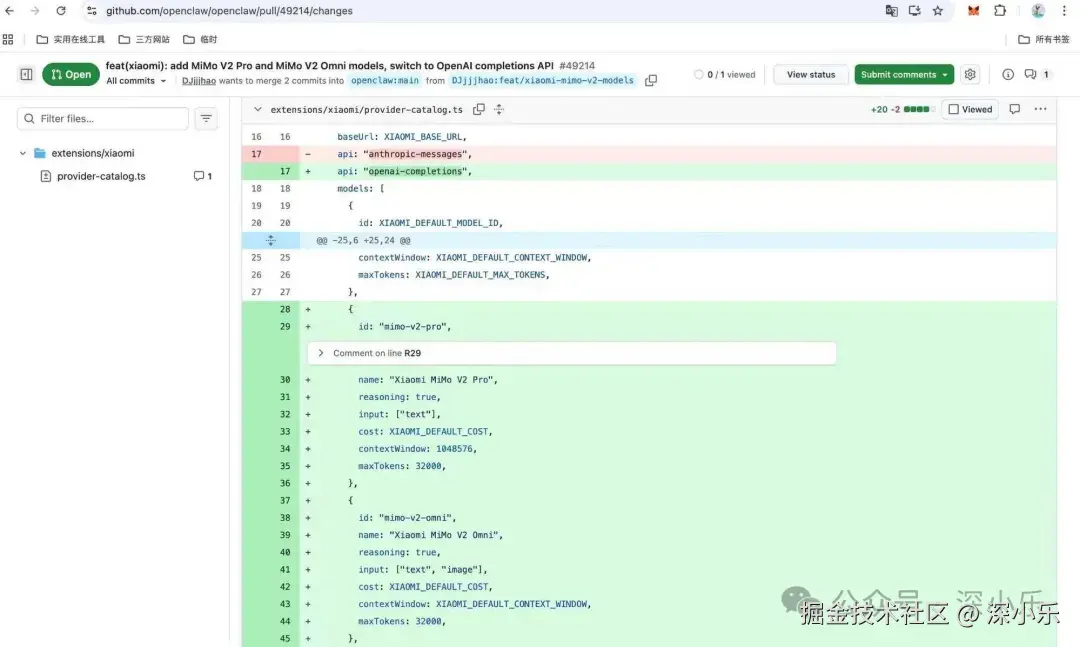Viewport: 1080px width, 647px height.
Task: Open DJjjjhao author profile link
Action: point(198,81)
